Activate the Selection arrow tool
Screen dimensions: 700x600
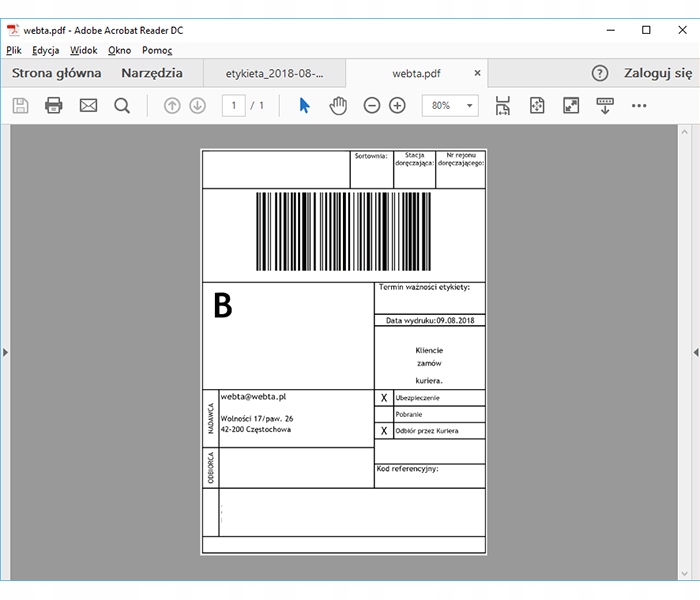304,106
